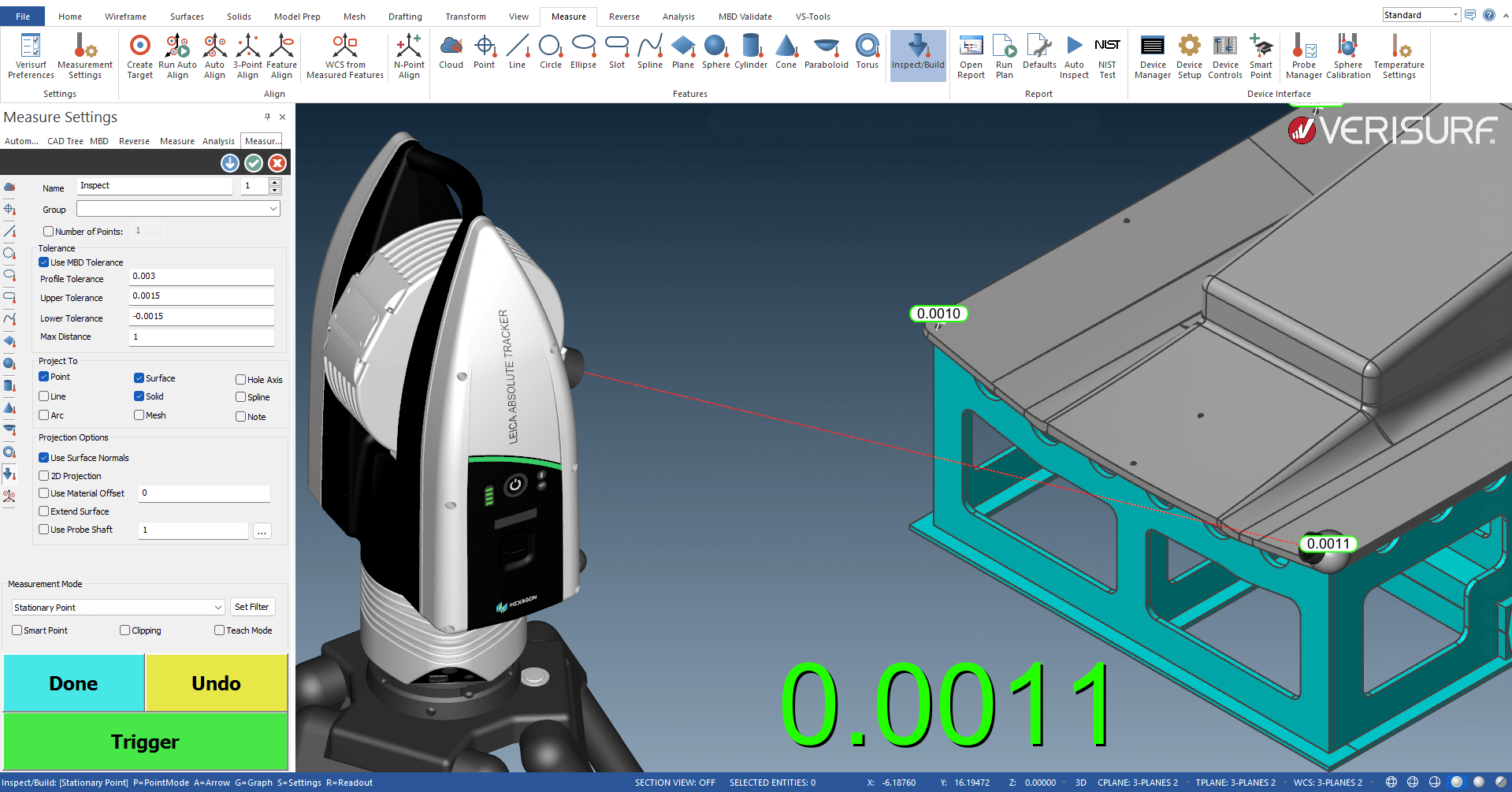
Task: Click green checkmark accept button
Action: click(254, 163)
